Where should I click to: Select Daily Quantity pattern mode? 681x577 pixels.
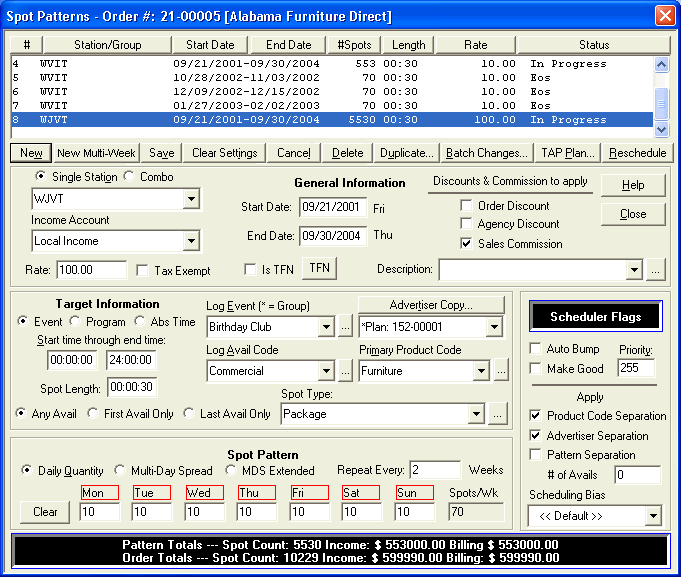click(x=27, y=470)
